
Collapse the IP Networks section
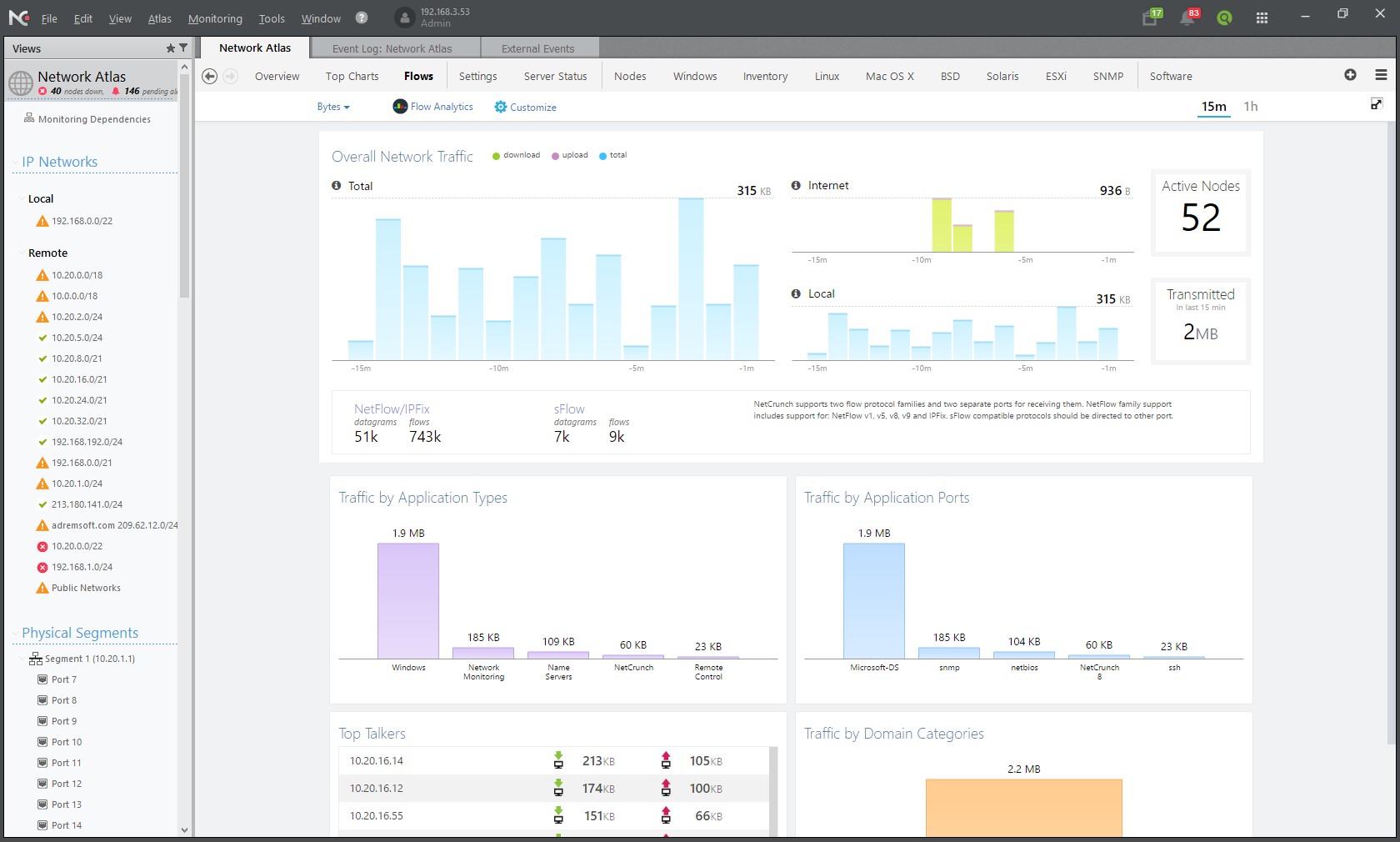pyautogui.click(x=16, y=163)
